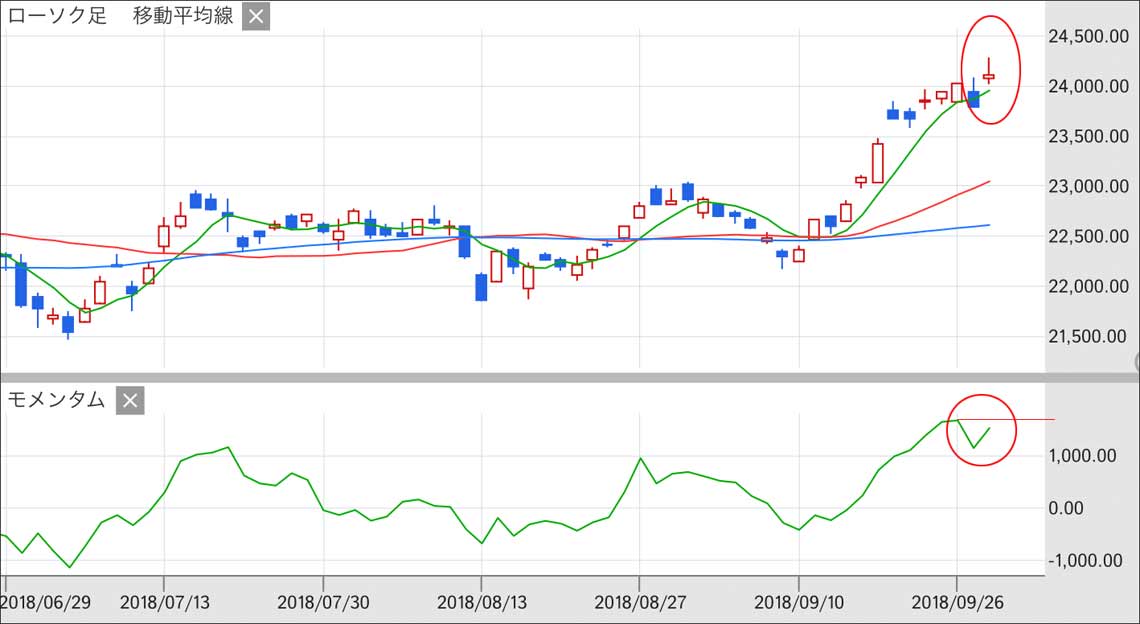This screenshot has height=624, width=1140.
Task: Pick the 2018/08/13 date label
Action: (x=482, y=603)
